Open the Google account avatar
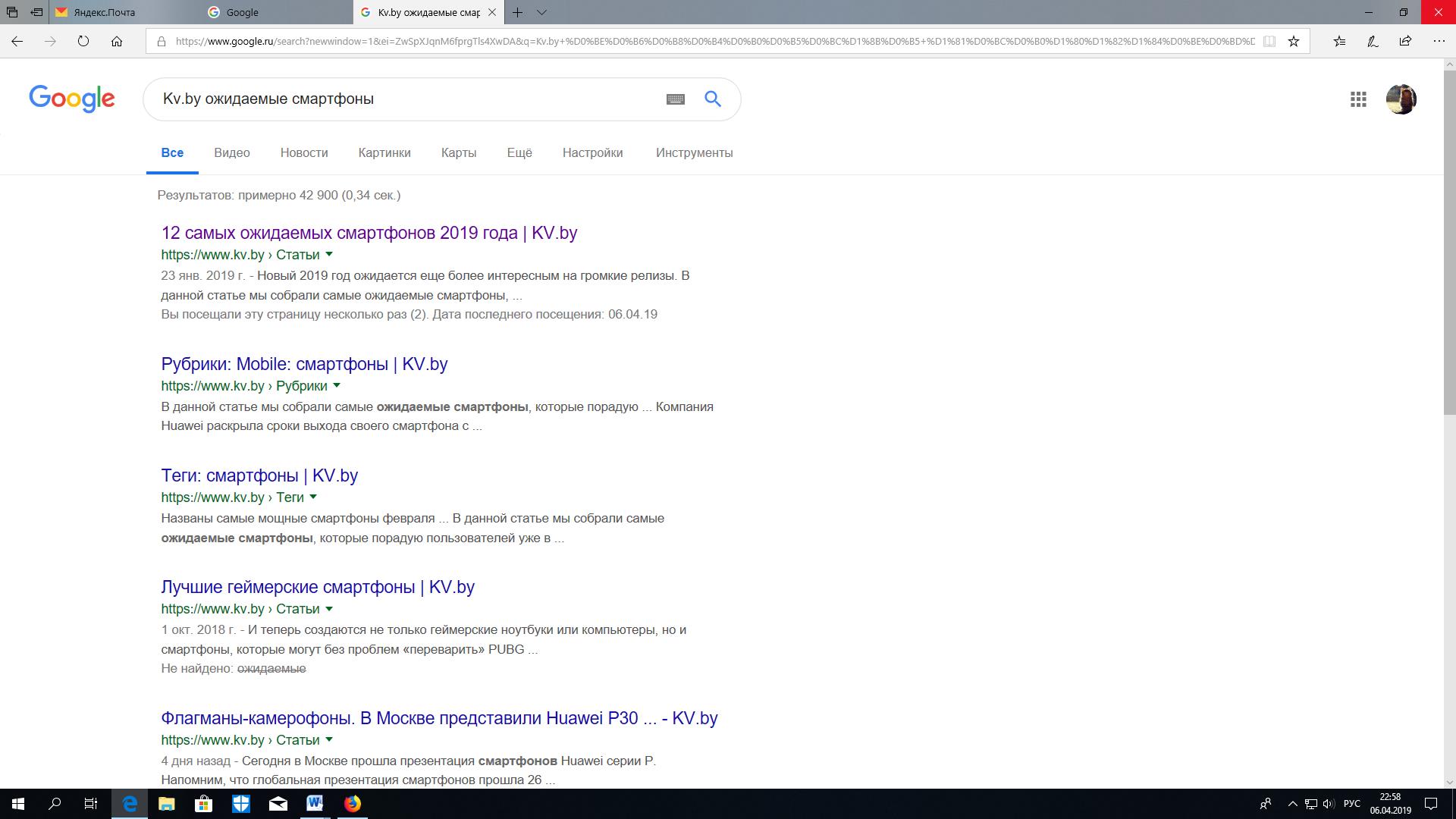The width and height of the screenshot is (1456, 819). (x=1401, y=99)
